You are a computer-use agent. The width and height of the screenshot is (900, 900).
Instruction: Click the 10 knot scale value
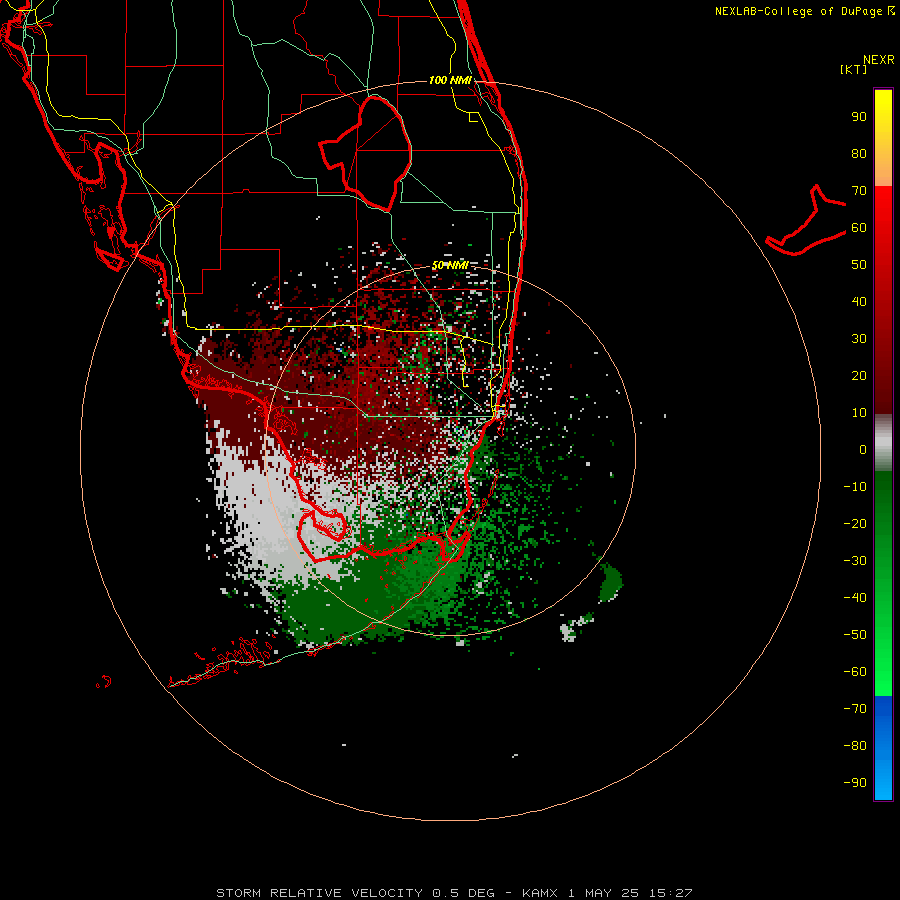(859, 413)
